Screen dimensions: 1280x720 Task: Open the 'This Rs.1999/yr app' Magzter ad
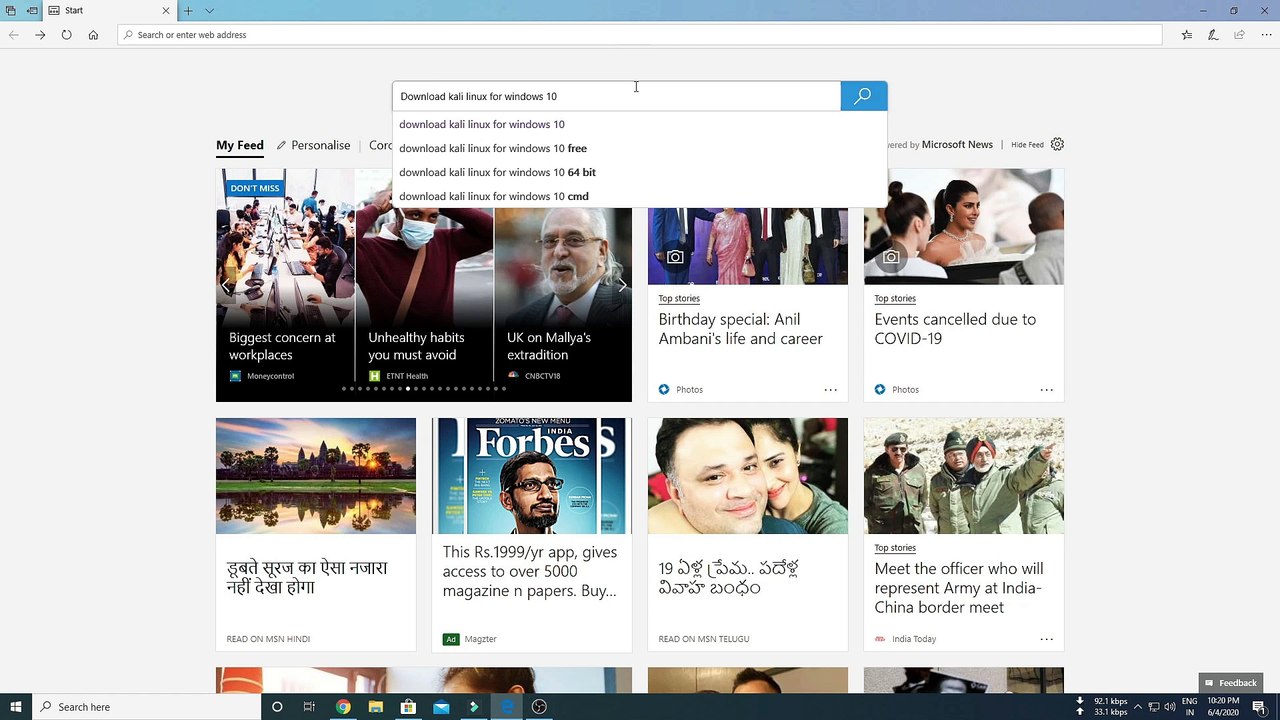point(530,571)
